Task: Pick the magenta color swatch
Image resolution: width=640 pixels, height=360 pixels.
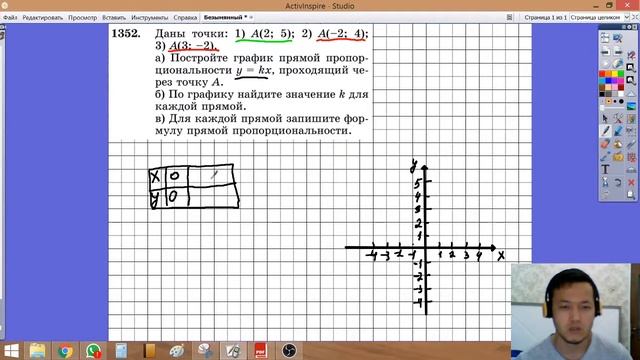Action: 621,80
